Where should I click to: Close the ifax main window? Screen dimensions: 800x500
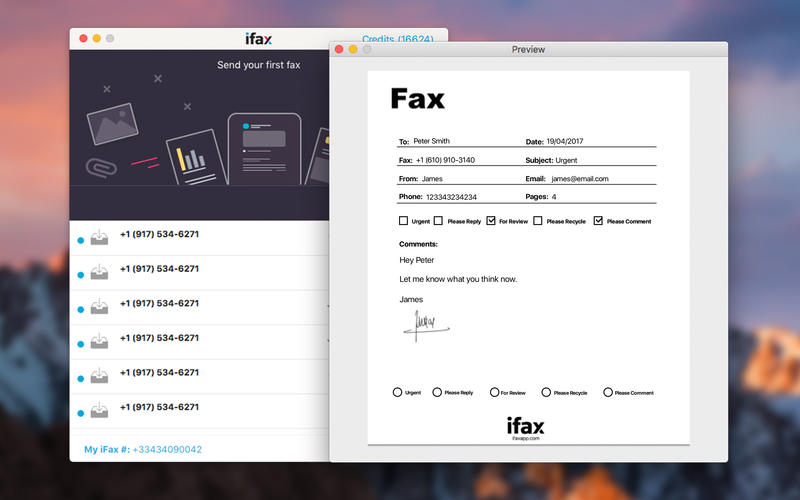[83, 38]
